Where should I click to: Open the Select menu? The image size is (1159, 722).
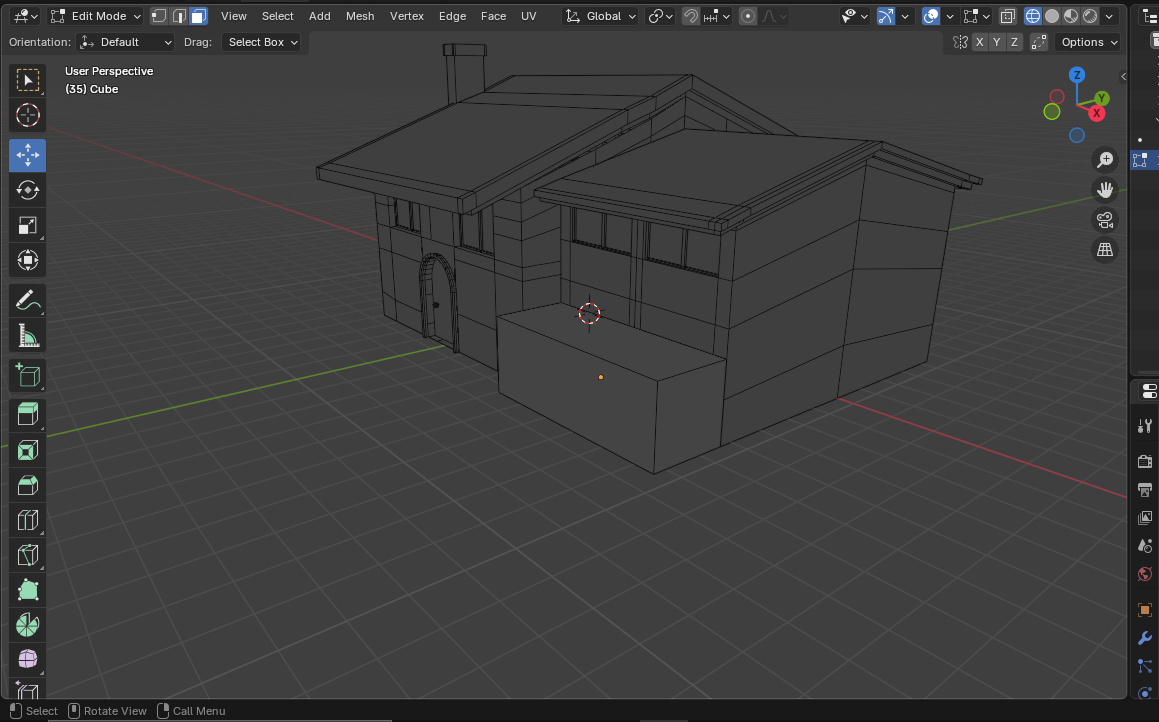point(278,16)
